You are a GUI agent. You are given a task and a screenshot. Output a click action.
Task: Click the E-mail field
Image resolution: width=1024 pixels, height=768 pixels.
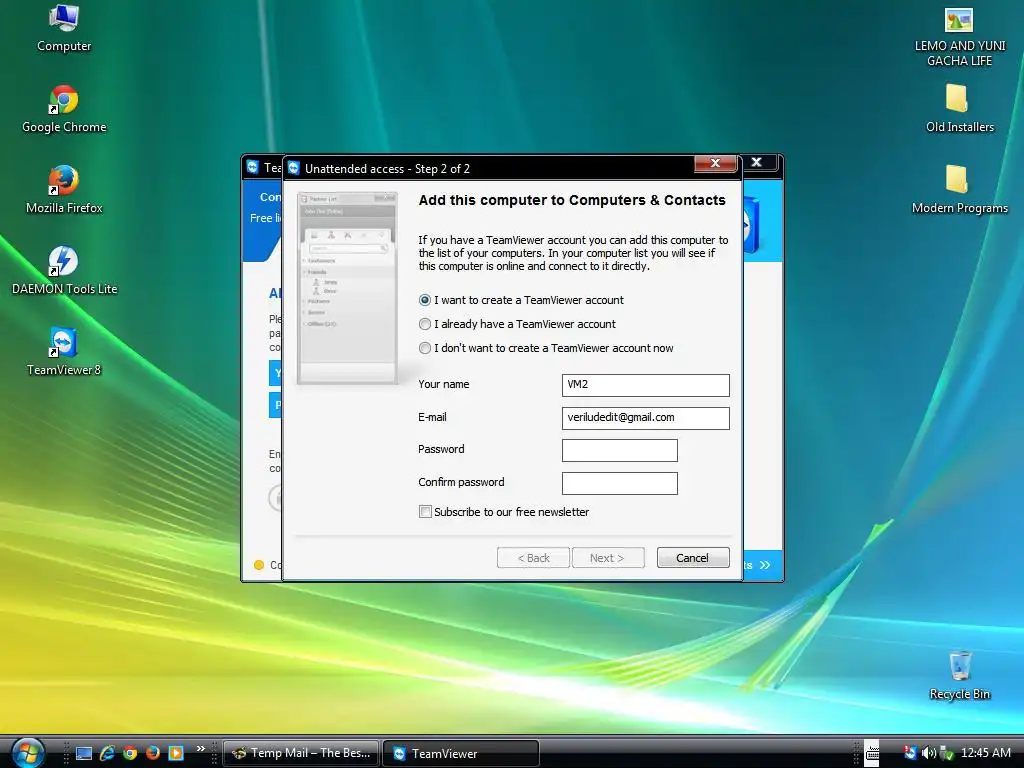coord(645,418)
